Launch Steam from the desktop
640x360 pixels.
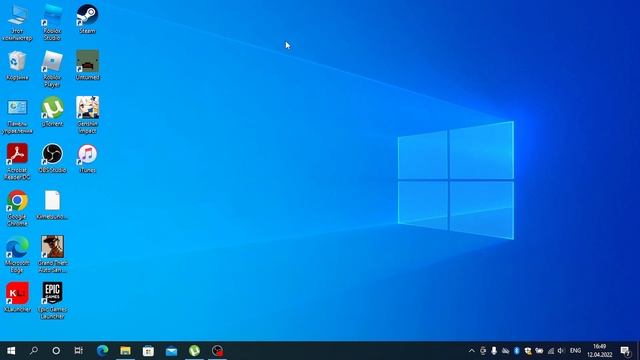click(87, 19)
